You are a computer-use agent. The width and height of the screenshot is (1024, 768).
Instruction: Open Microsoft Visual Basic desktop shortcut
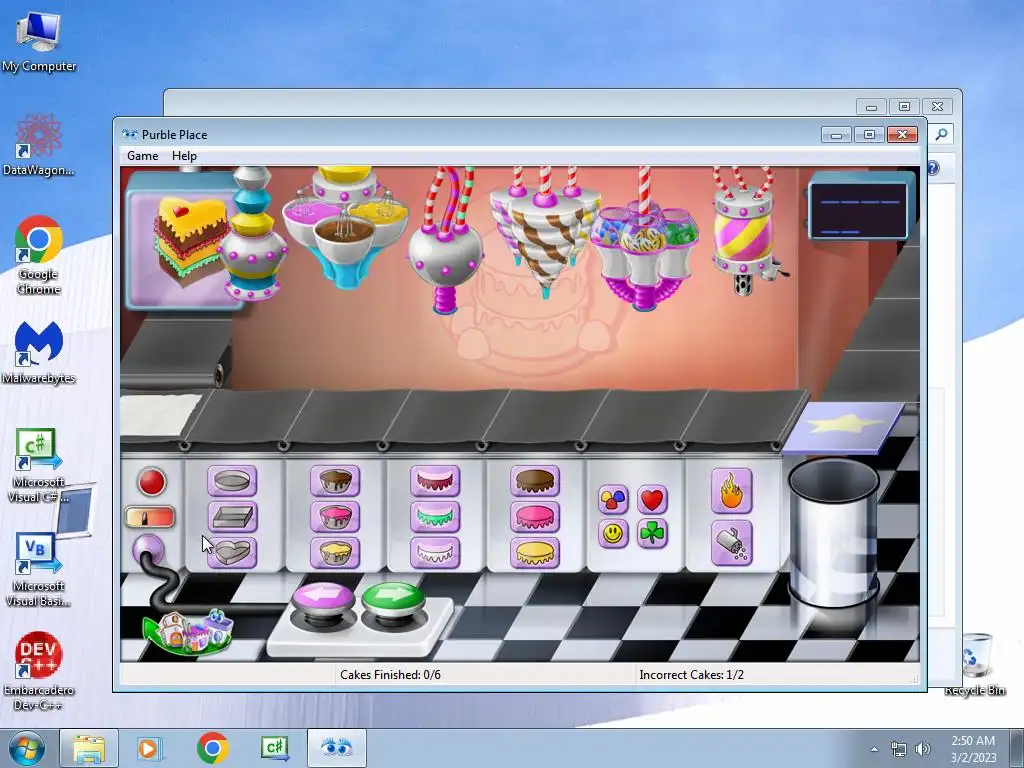point(39,569)
